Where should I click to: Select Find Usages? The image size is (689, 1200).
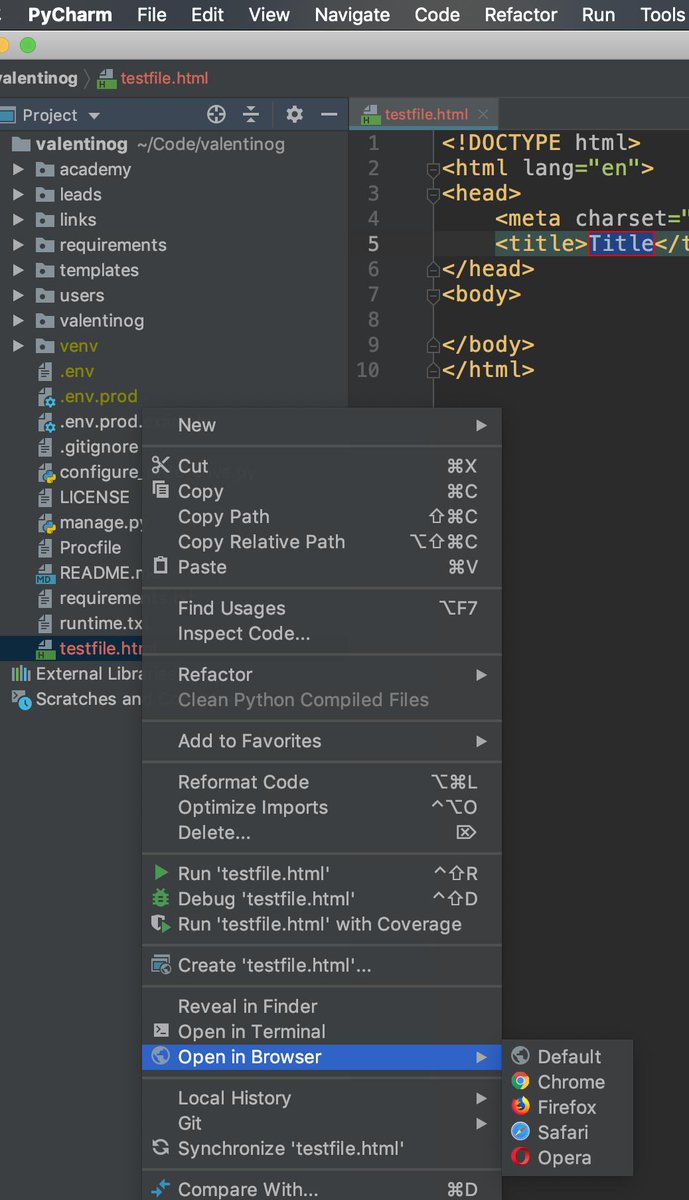pyautogui.click(x=322, y=608)
